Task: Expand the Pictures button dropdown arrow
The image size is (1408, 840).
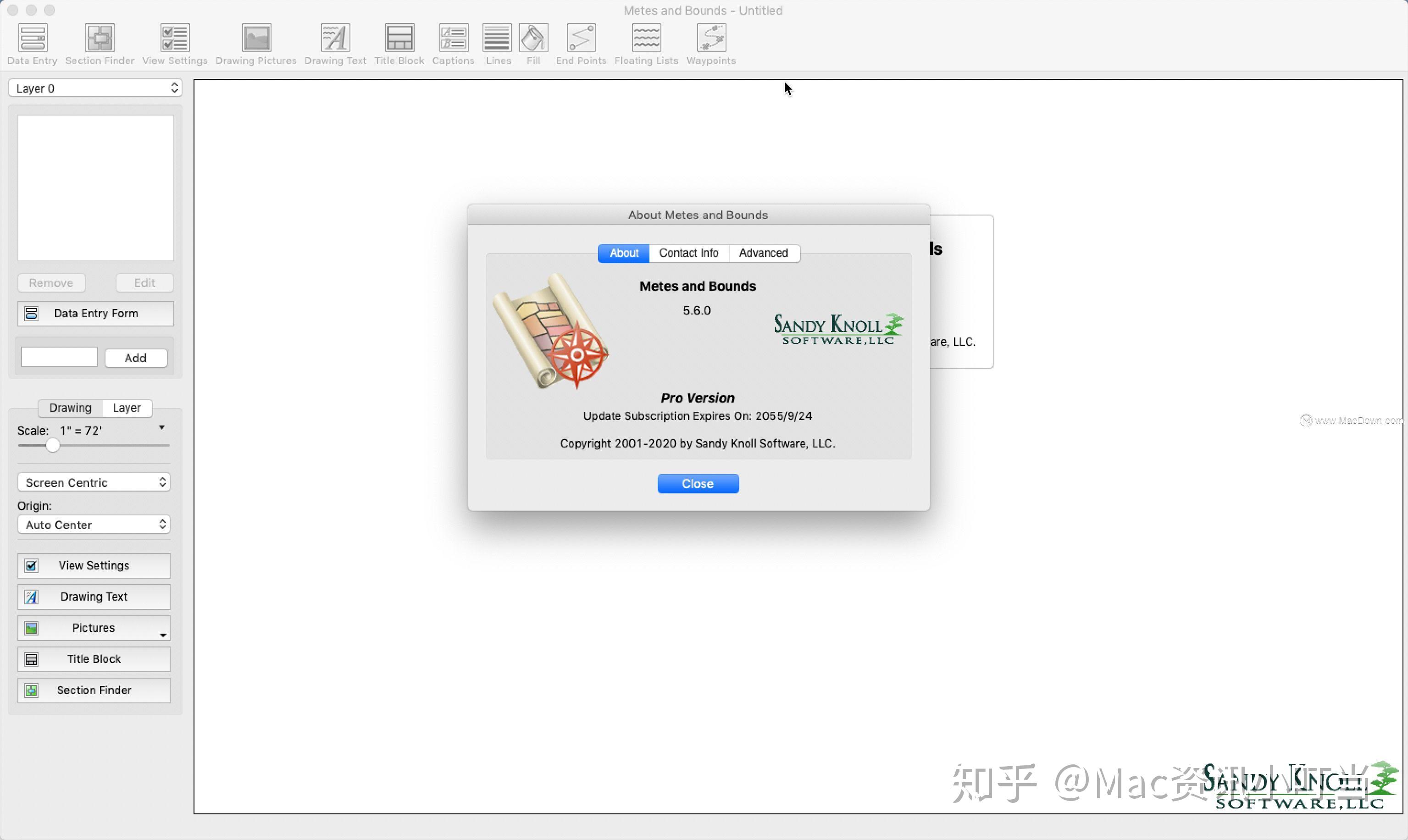Action: pos(163,635)
